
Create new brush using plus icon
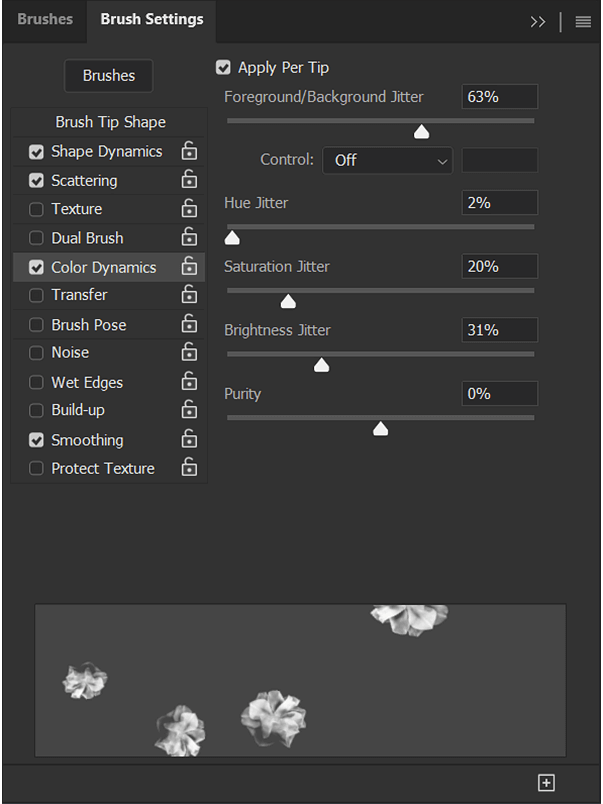(546, 782)
